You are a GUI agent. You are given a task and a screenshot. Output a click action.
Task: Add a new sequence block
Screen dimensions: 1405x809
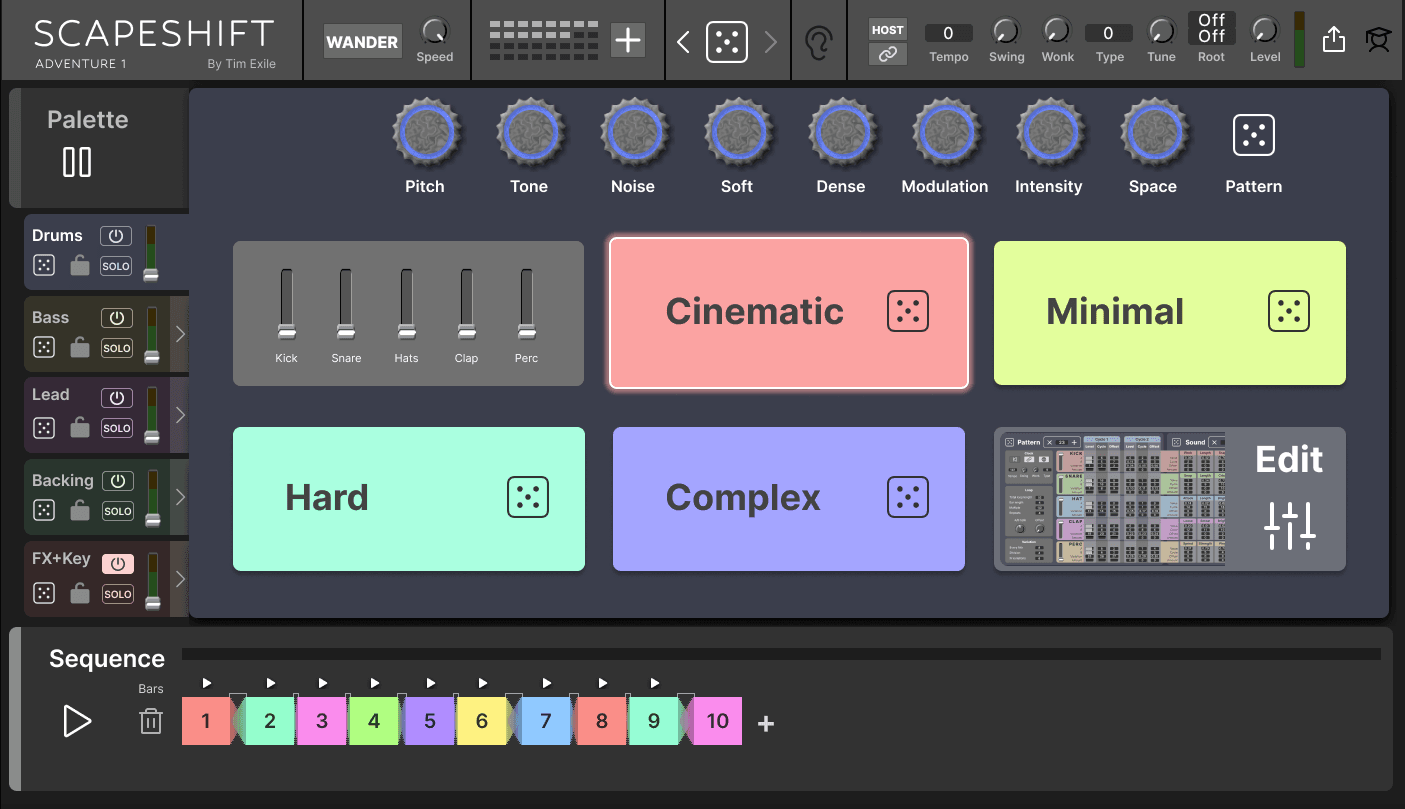pyautogui.click(x=766, y=724)
